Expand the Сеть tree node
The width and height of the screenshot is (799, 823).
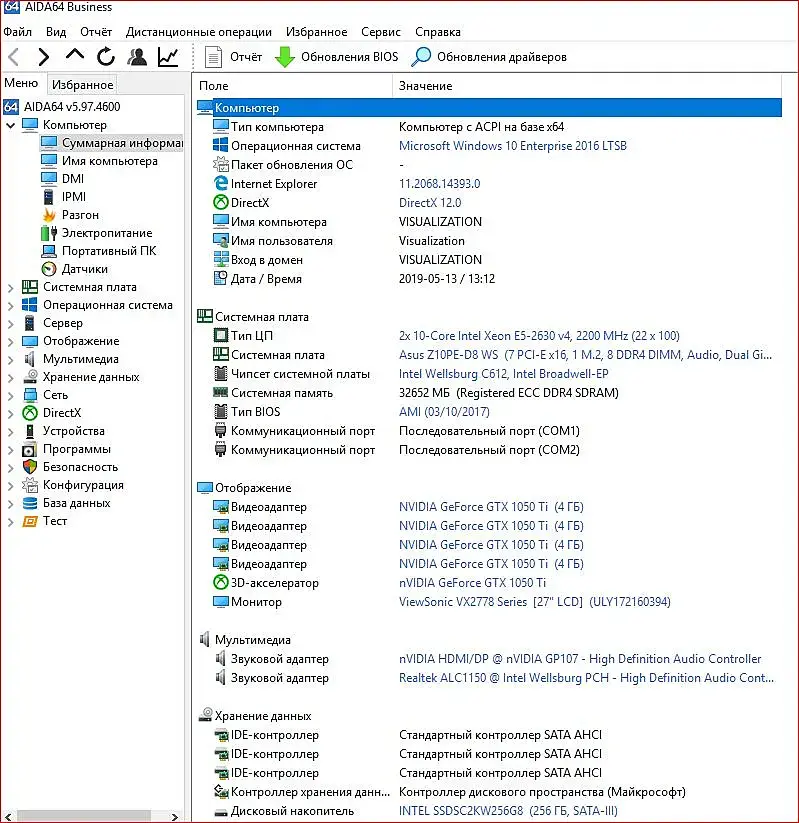(x=10, y=396)
